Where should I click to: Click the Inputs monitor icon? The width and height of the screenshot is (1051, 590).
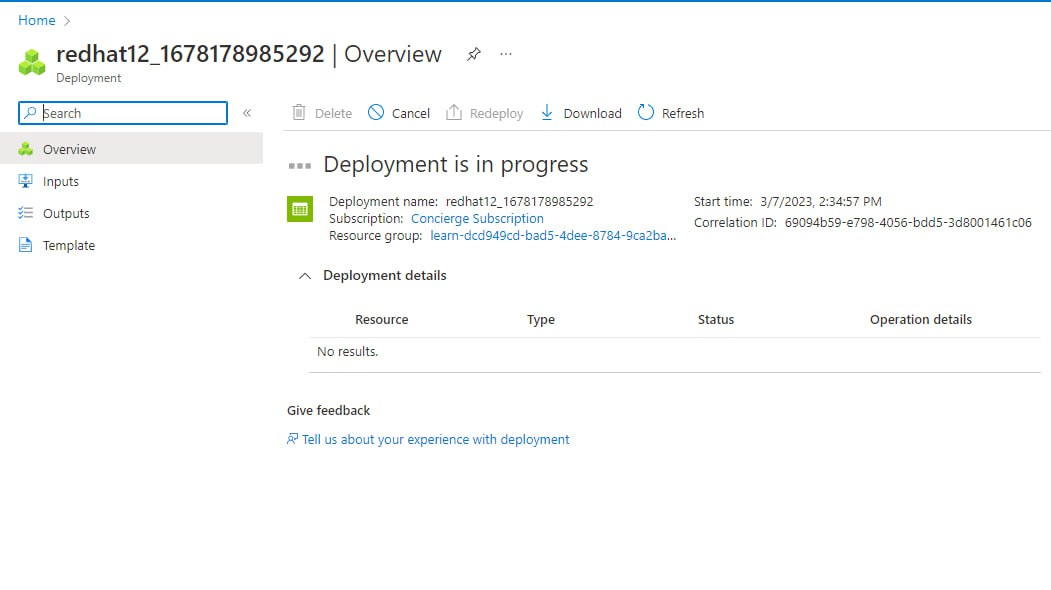pyautogui.click(x=25, y=181)
